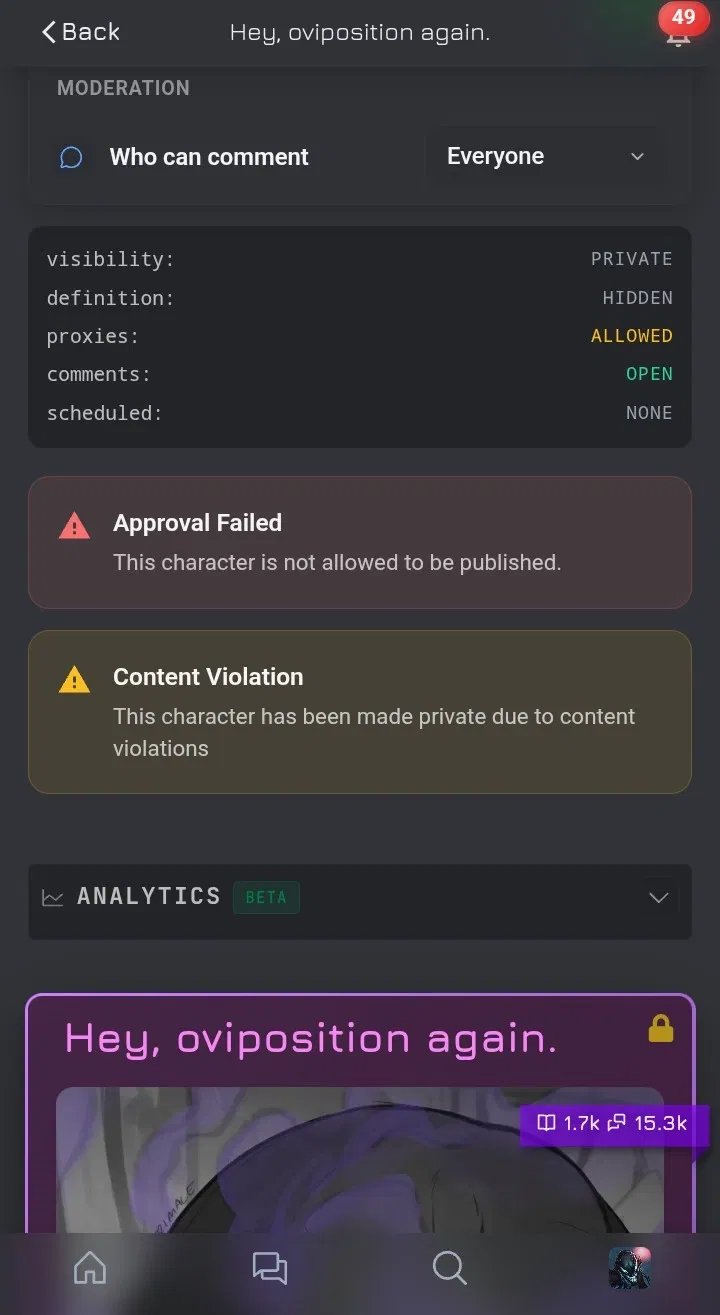
Task: Open the character card image thumbnail
Action: [x=360, y=1160]
